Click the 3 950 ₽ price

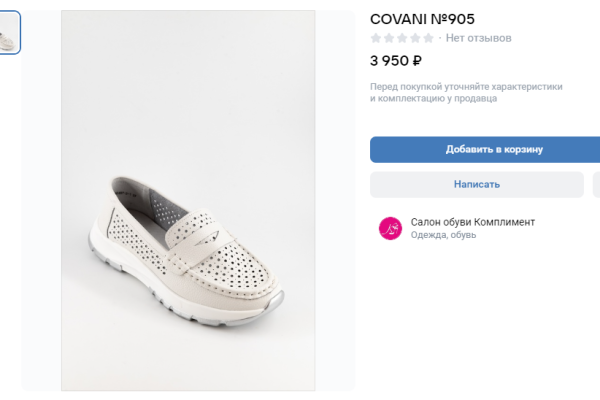395,60
